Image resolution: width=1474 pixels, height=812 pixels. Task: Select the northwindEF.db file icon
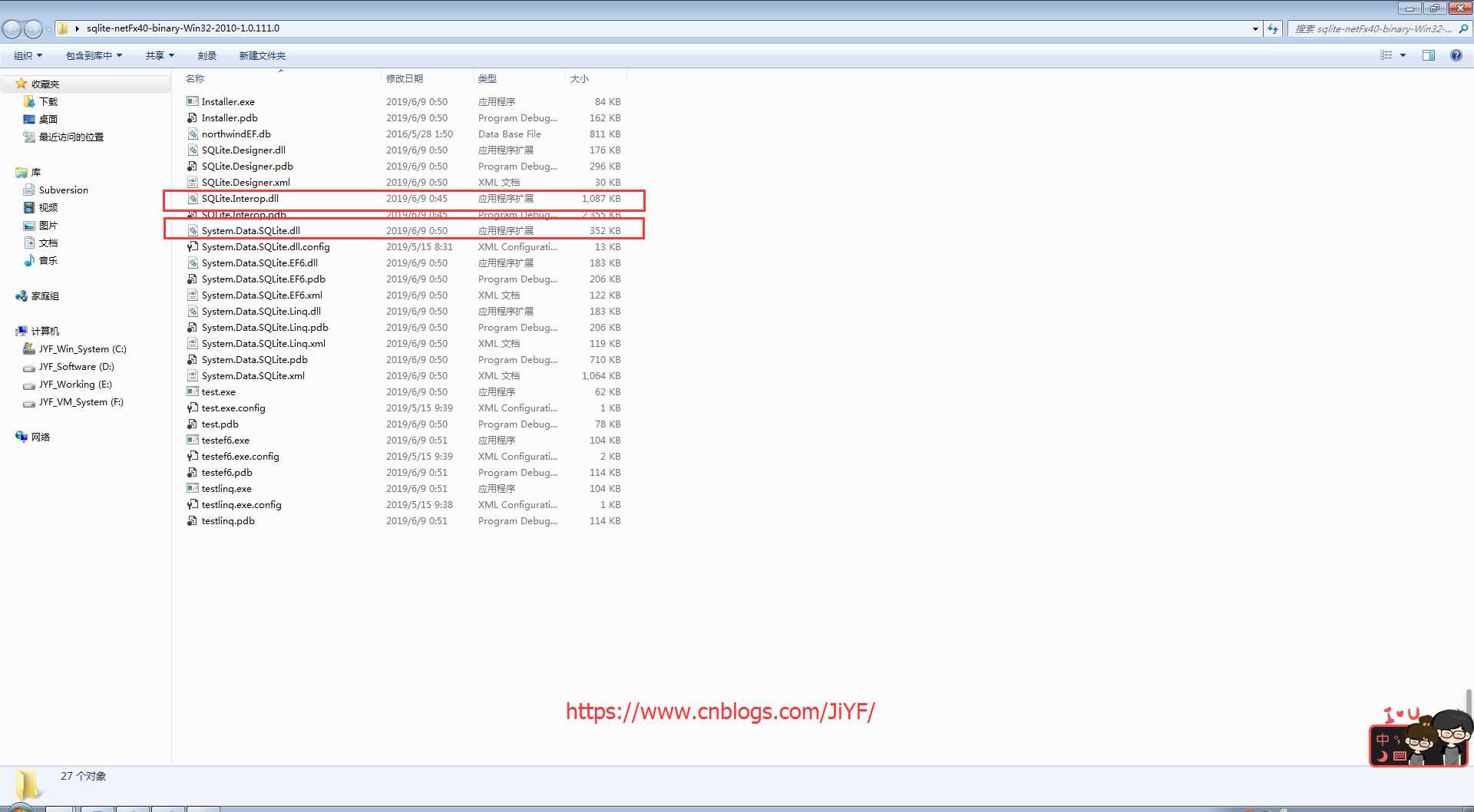click(x=193, y=134)
